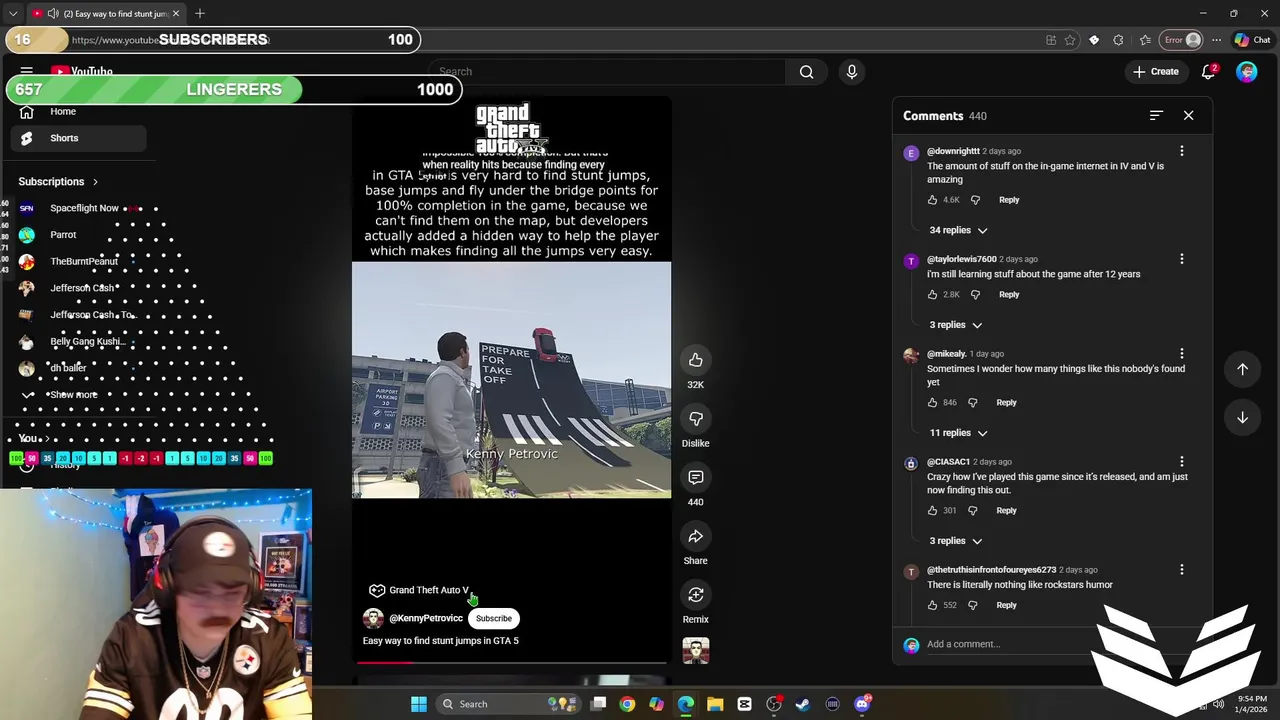Like the @taylorlewis7600 comment with 2.8K likes
Screen dimensions: 1280x720
coord(932,295)
